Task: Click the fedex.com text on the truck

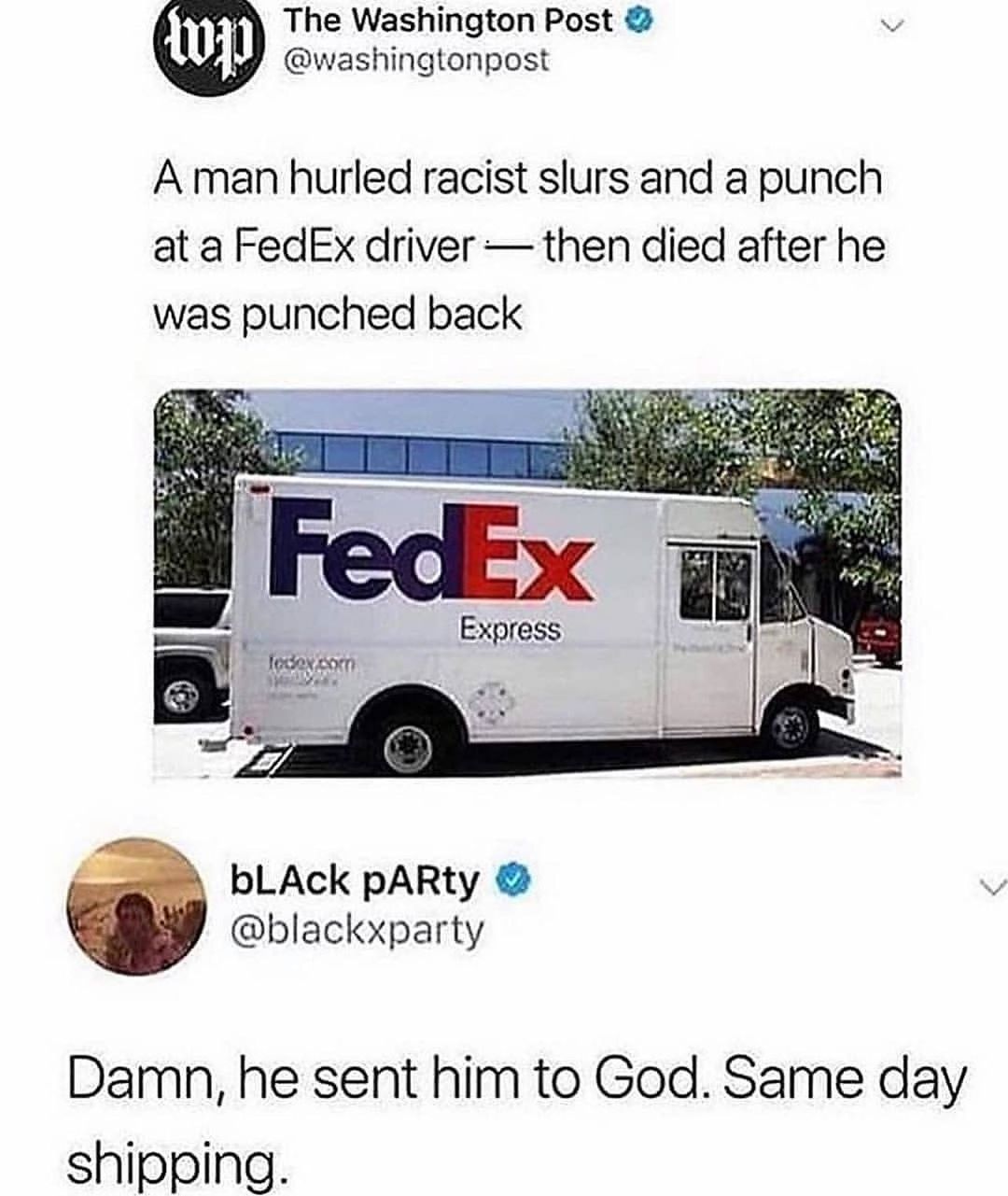Action: (306, 662)
